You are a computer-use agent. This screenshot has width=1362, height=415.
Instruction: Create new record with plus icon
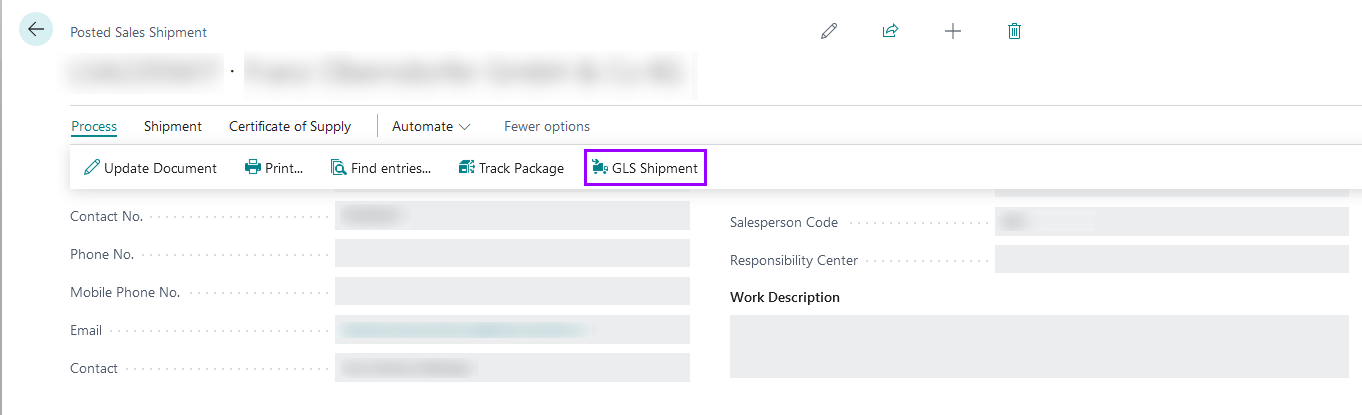click(x=953, y=31)
